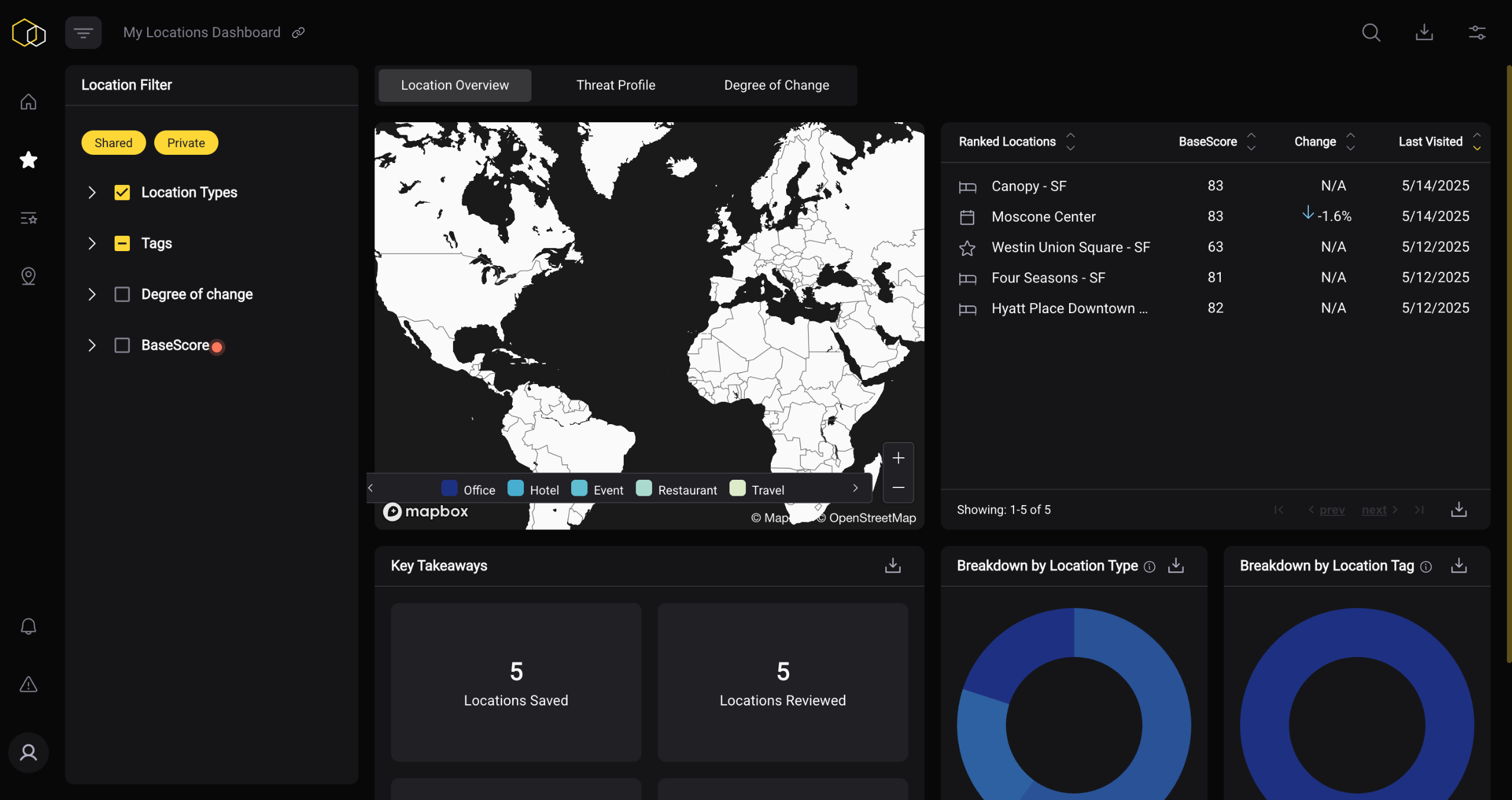
Task: Go to Home via sidebar icon
Action: [x=28, y=102]
